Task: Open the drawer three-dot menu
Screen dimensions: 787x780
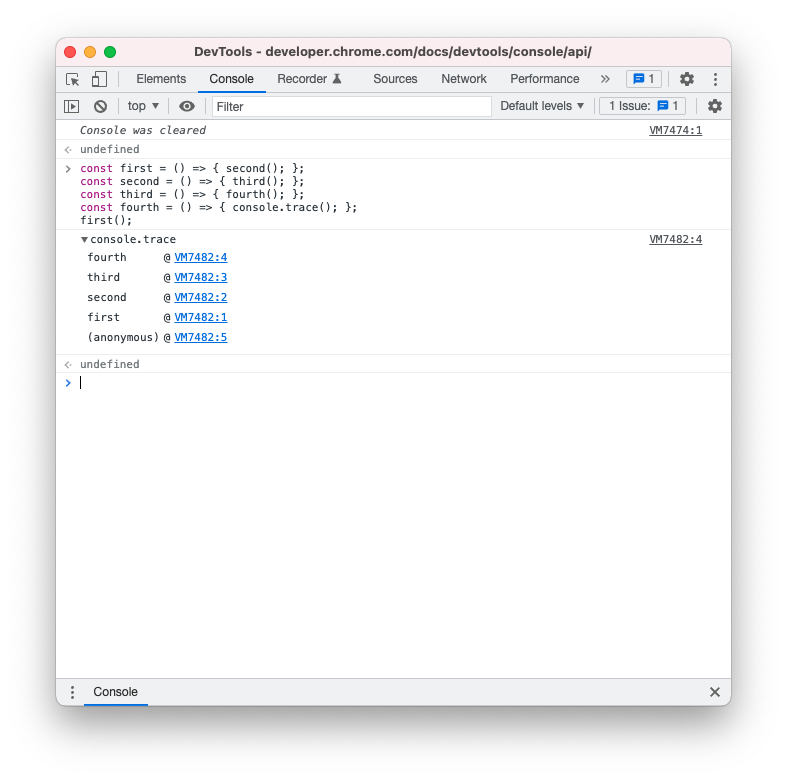Action: pos(72,692)
